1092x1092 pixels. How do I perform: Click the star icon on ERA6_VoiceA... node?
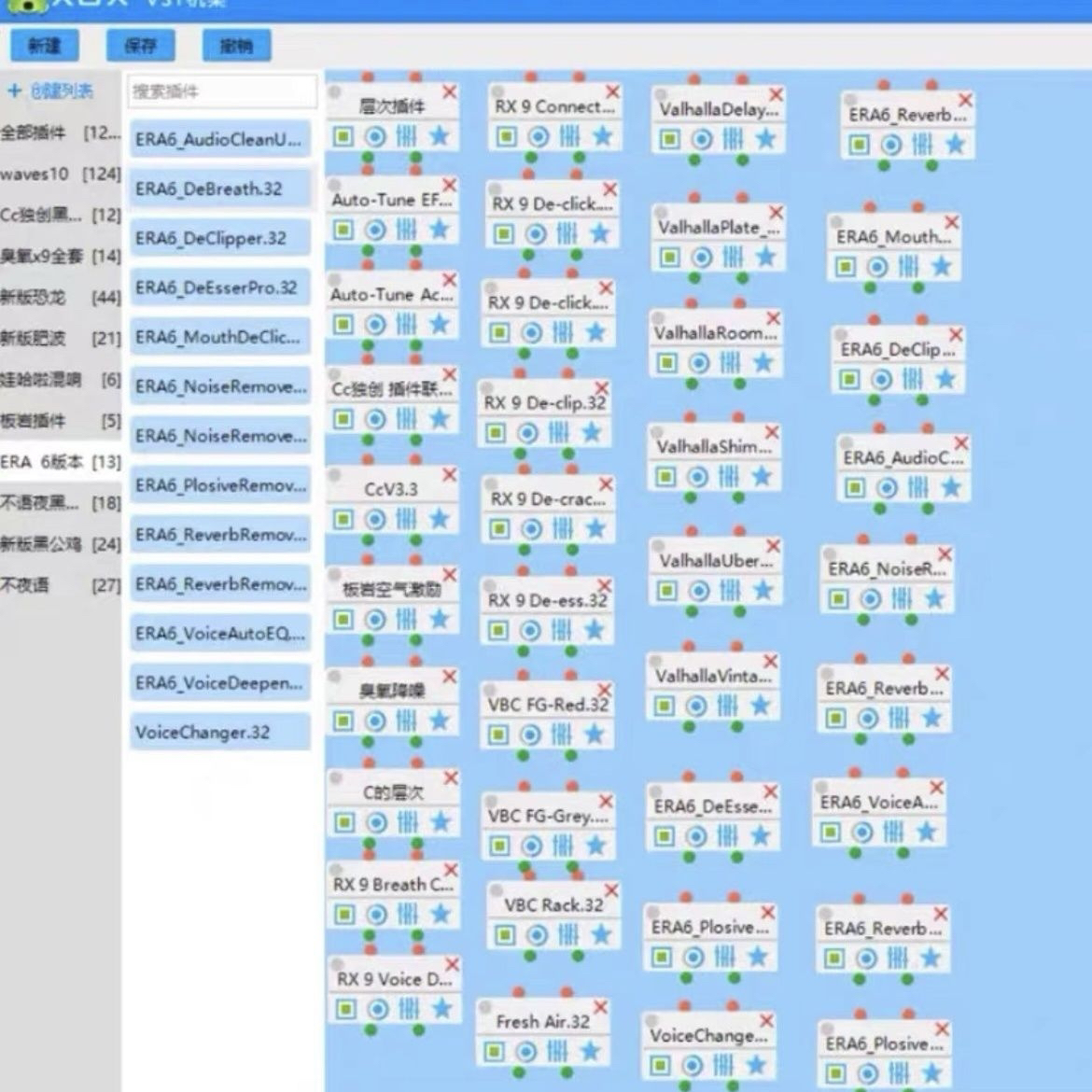[926, 832]
